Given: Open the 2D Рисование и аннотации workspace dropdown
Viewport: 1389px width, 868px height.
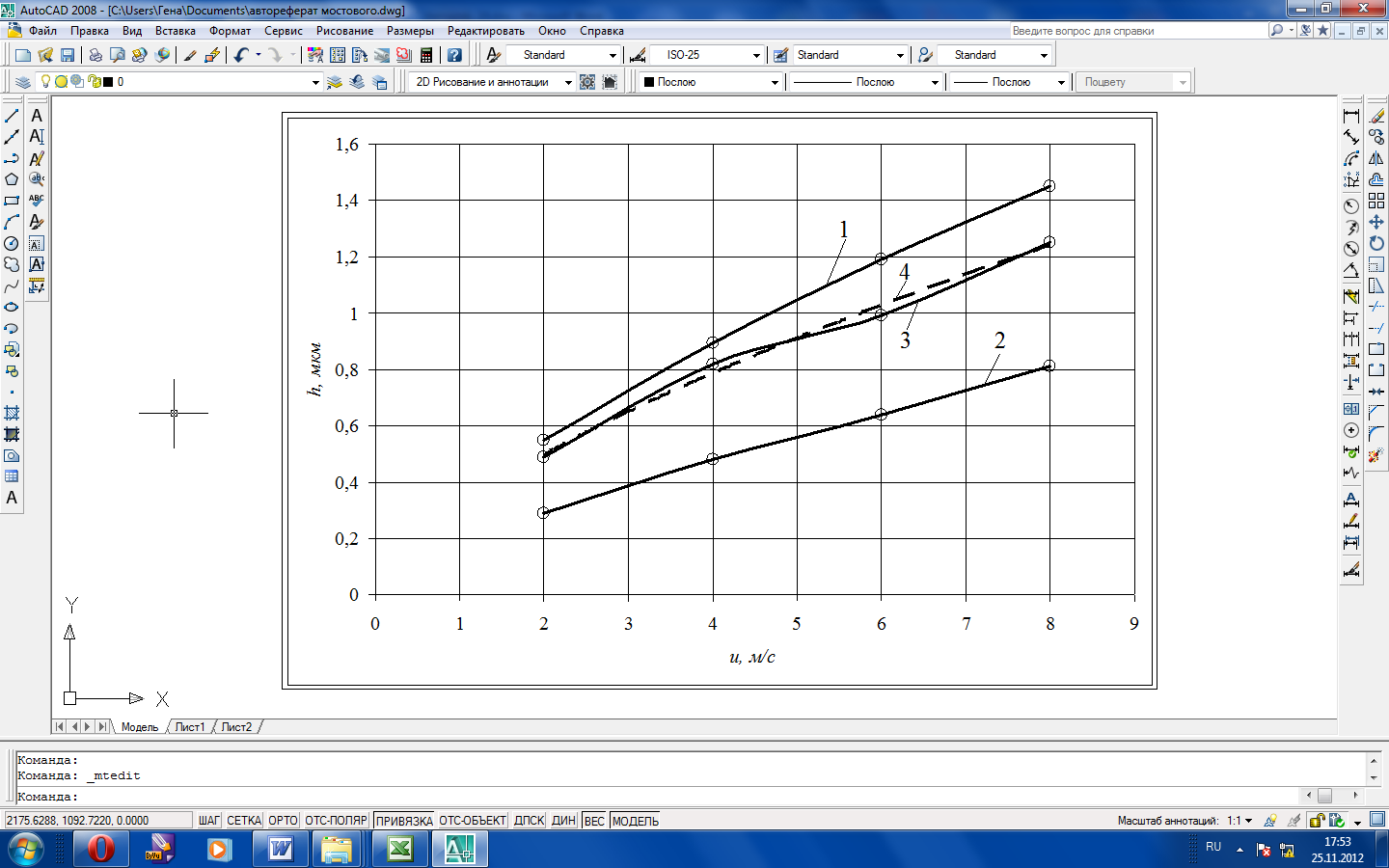Looking at the screenshot, I should click(x=568, y=83).
